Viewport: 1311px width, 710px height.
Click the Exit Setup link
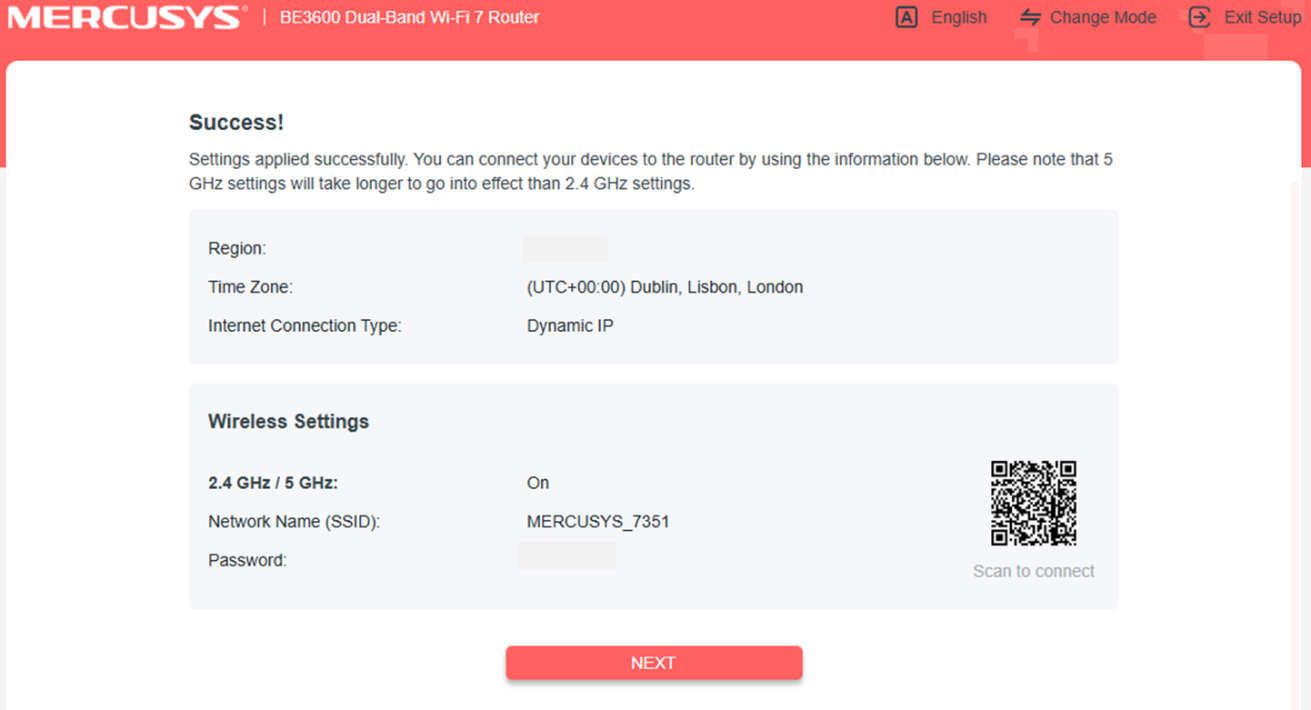pos(1263,17)
